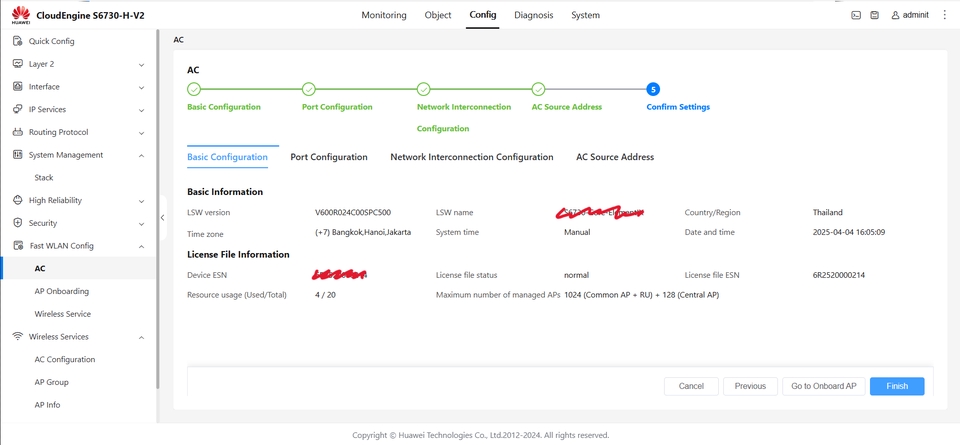Click the AC Source Address step checkmark circle

(x=538, y=89)
